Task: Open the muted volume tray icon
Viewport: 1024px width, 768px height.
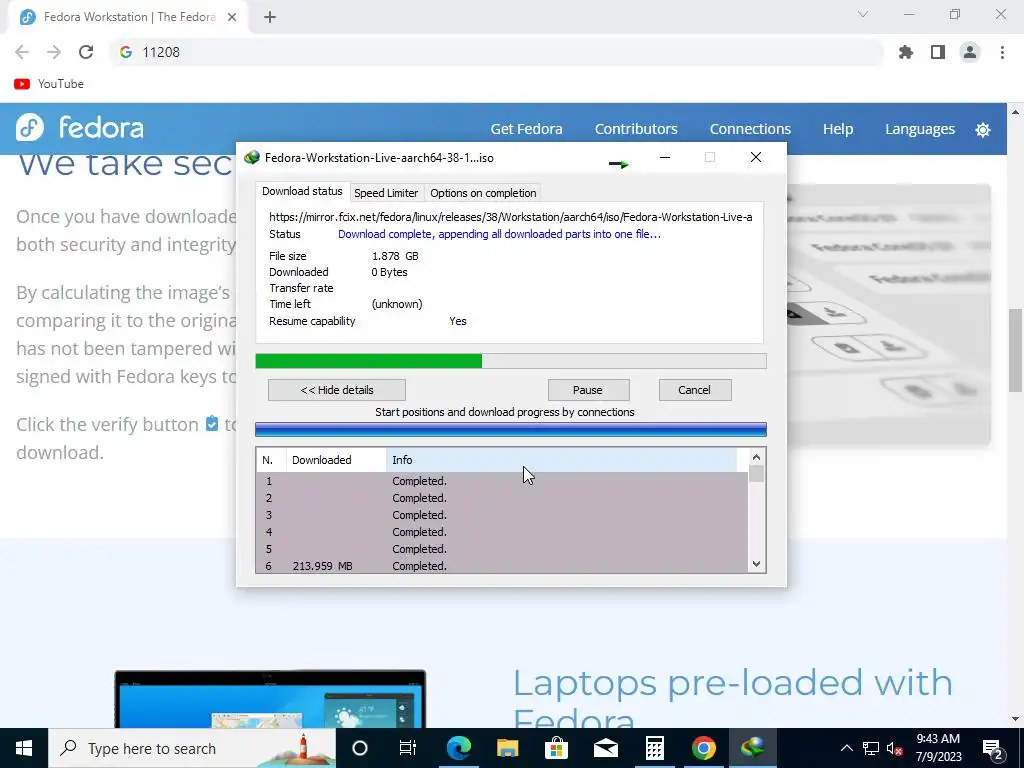Action: tap(895, 748)
